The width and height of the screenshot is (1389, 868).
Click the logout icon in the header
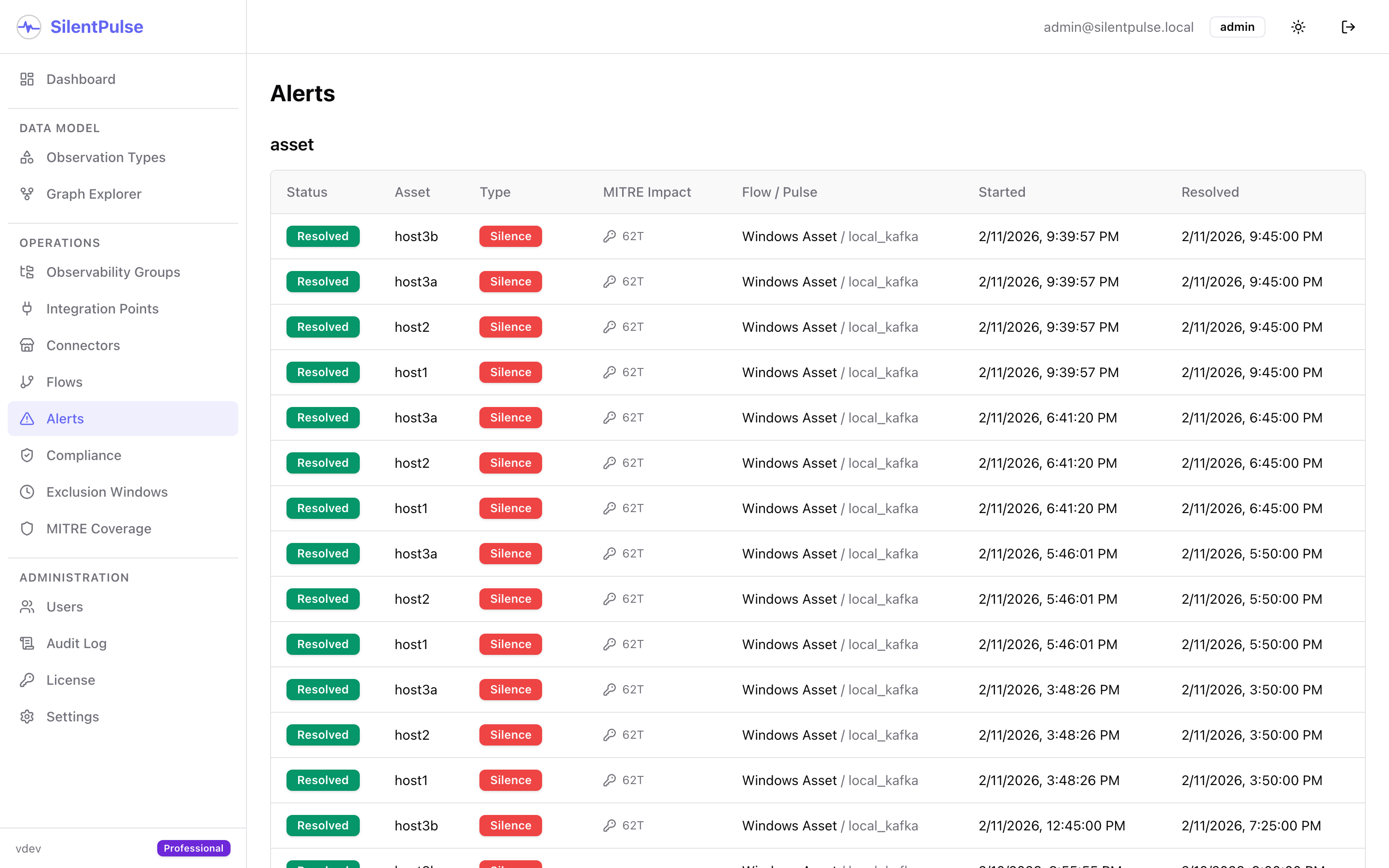[1348, 27]
